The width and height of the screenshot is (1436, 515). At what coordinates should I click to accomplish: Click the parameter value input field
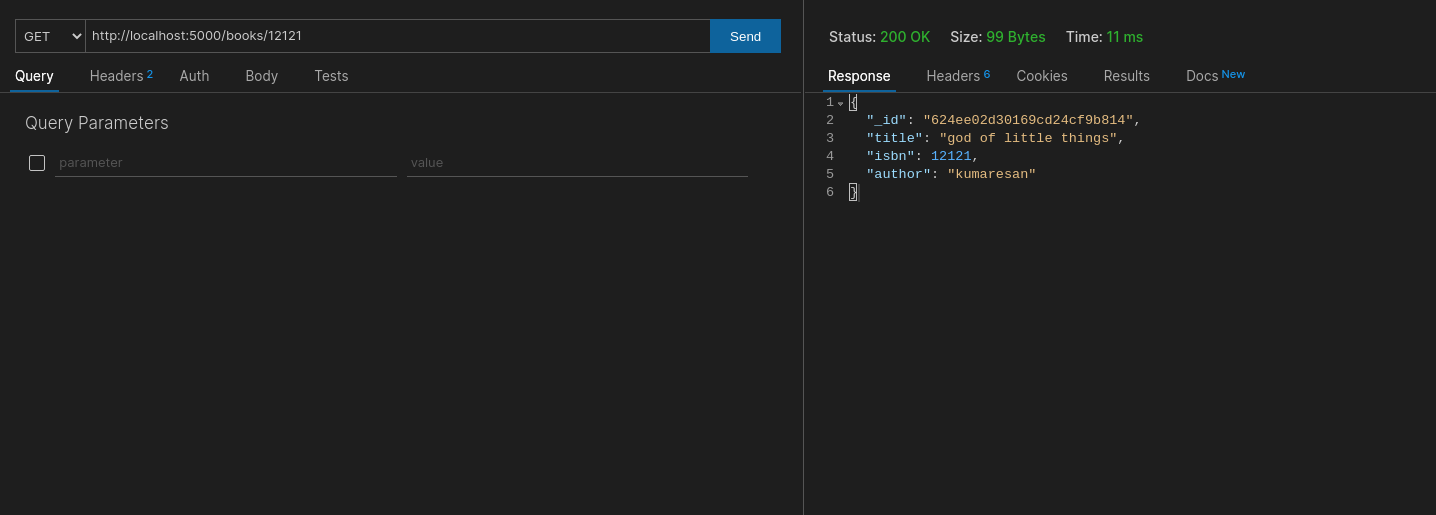(577, 163)
